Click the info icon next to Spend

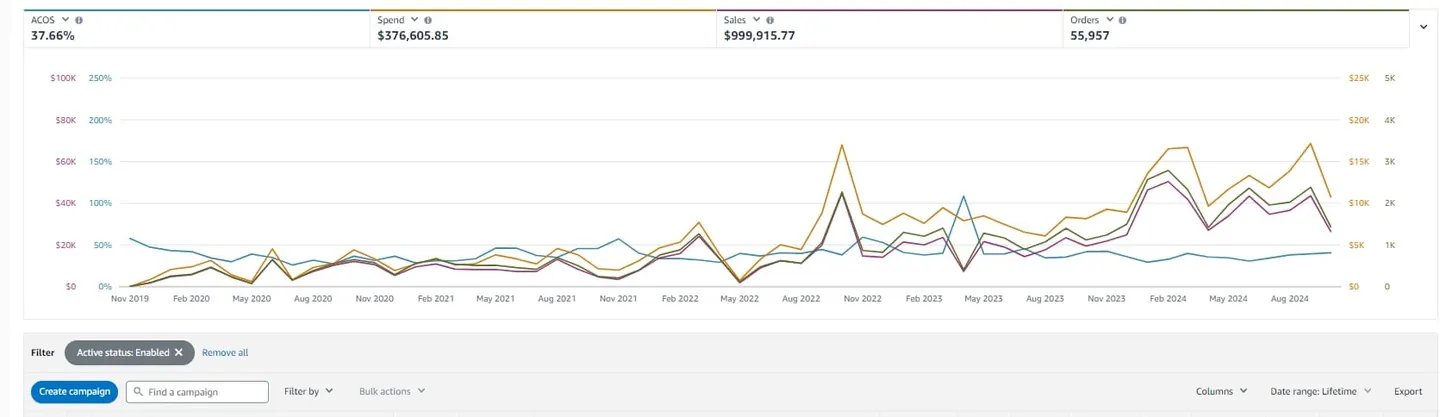pos(428,20)
